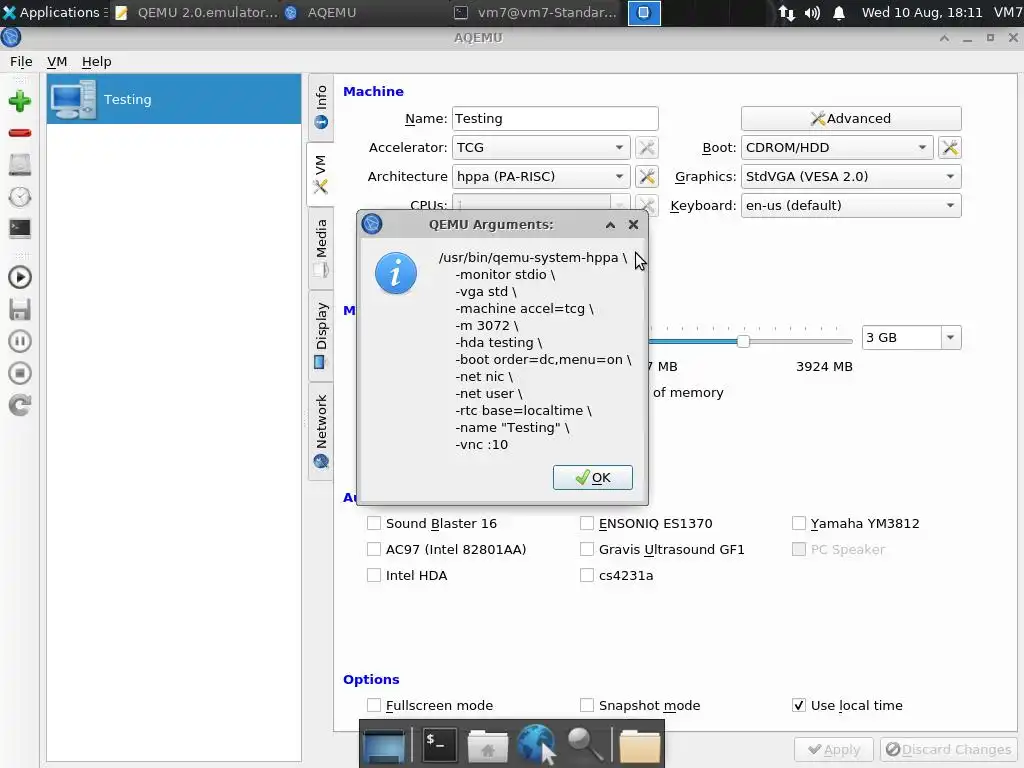Viewport: 1024px width, 768px height.
Task: Start the VM with the play icon
Action: pyautogui.click(x=20, y=278)
